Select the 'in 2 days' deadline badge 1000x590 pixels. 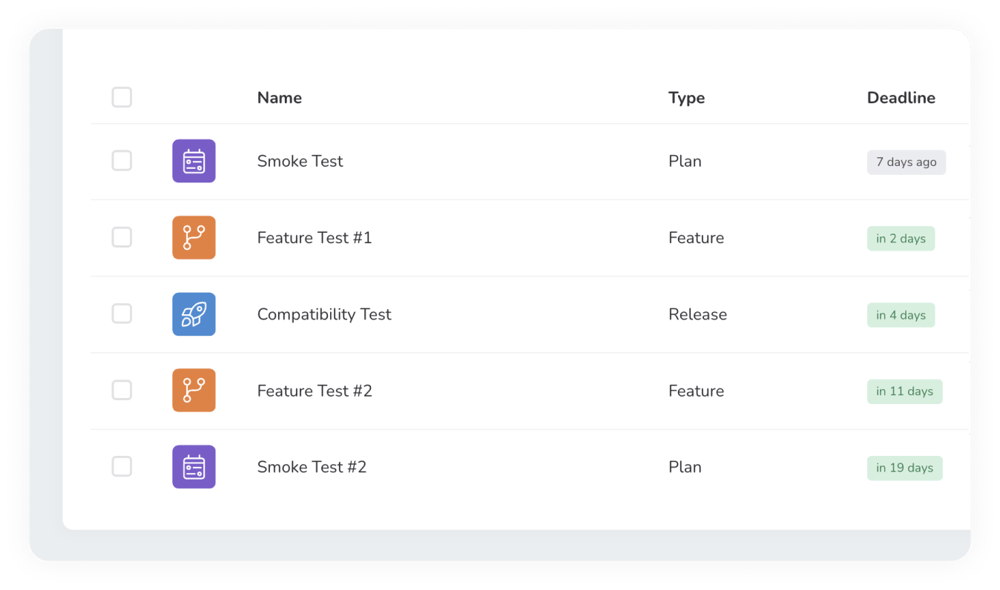(900, 238)
